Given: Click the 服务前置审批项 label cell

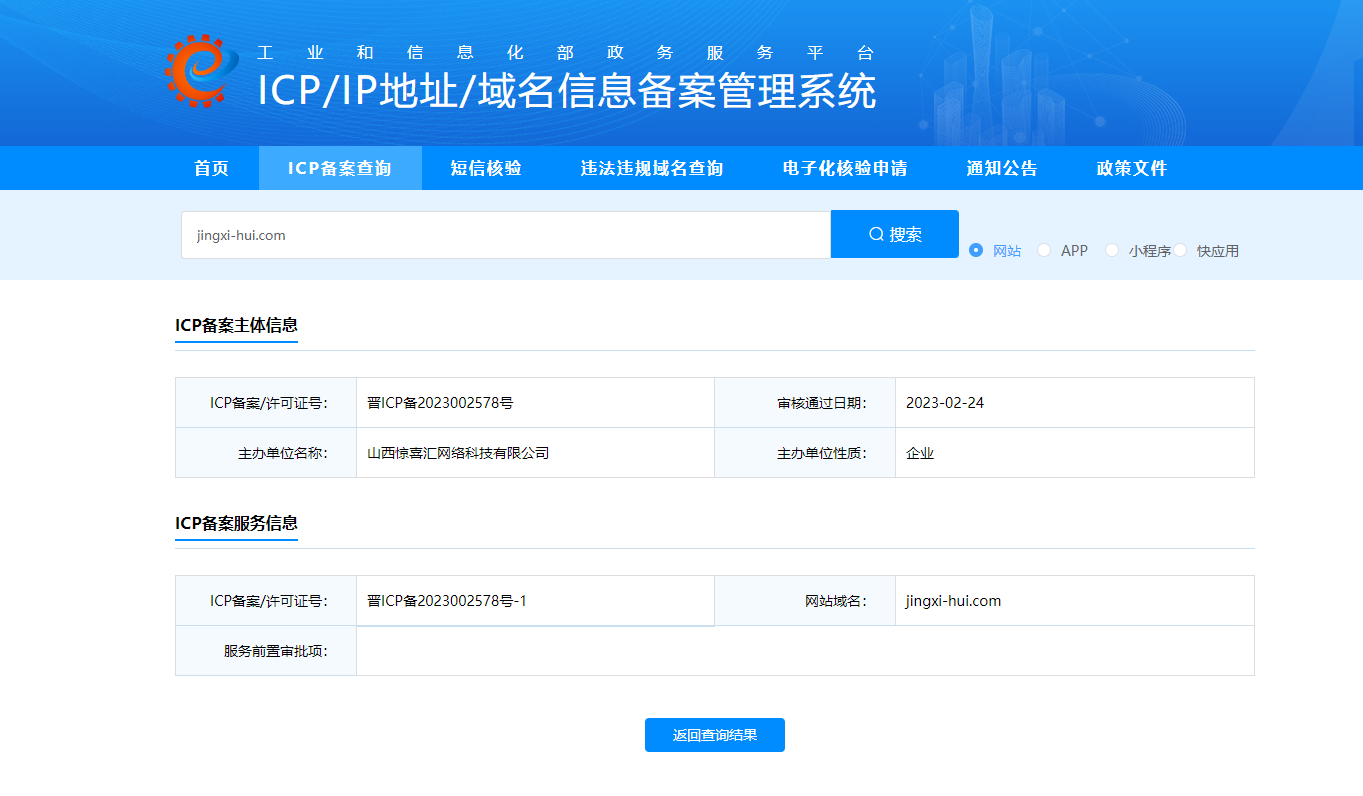Looking at the screenshot, I should 266,651.
